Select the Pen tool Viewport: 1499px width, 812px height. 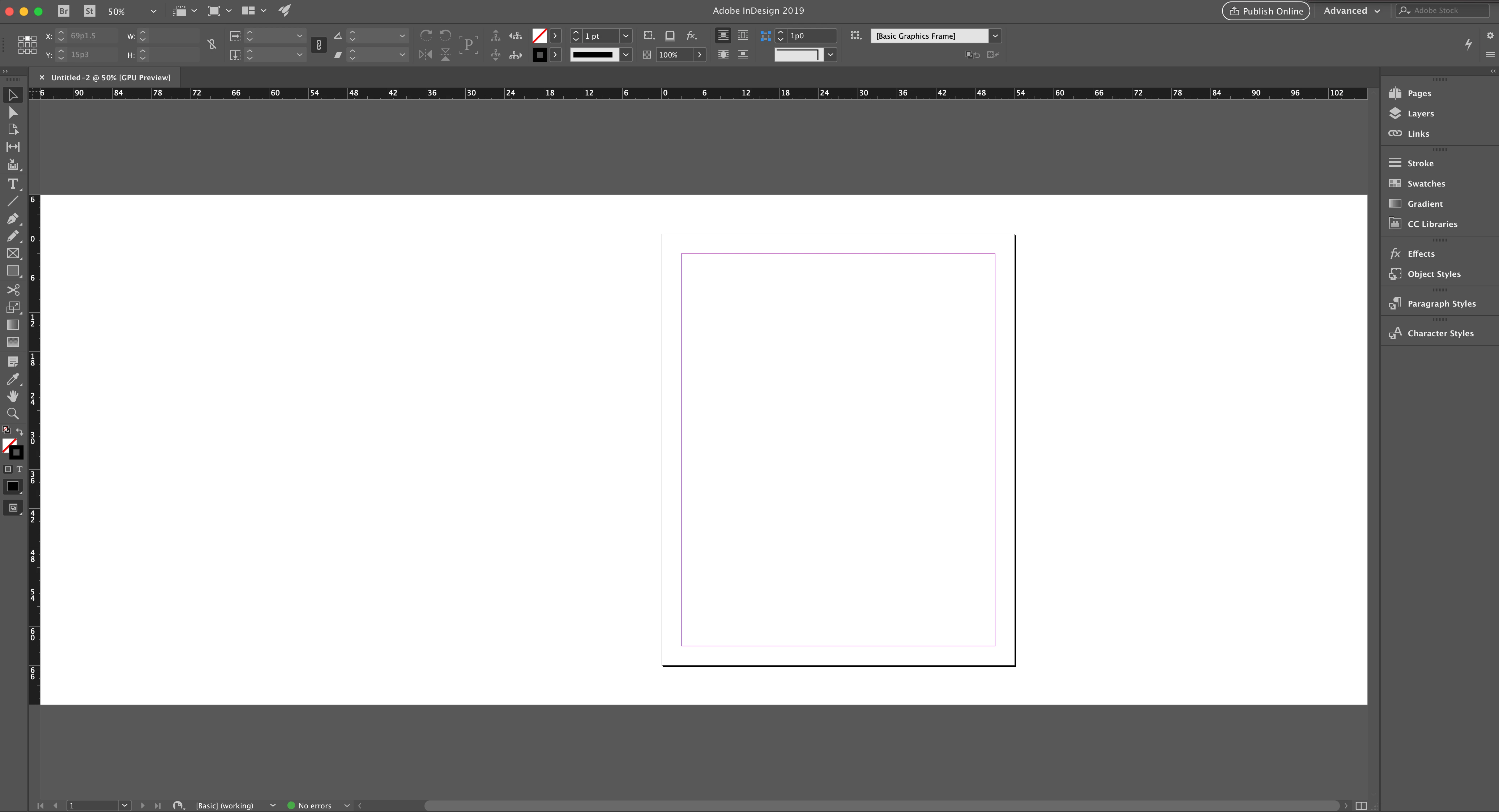pyautogui.click(x=12, y=219)
